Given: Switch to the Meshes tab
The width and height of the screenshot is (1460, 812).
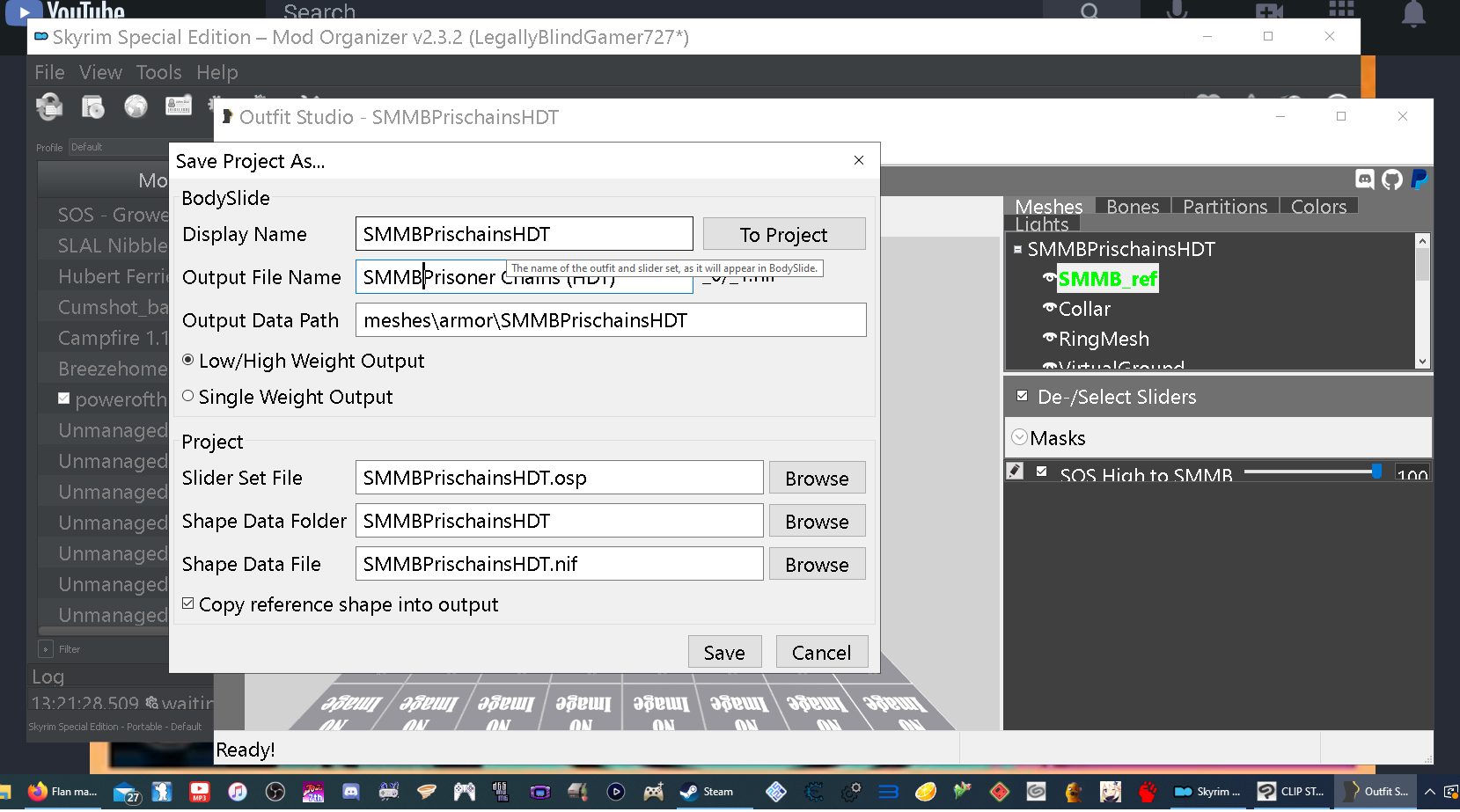Looking at the screenshot, I should tap(1048, 207).
